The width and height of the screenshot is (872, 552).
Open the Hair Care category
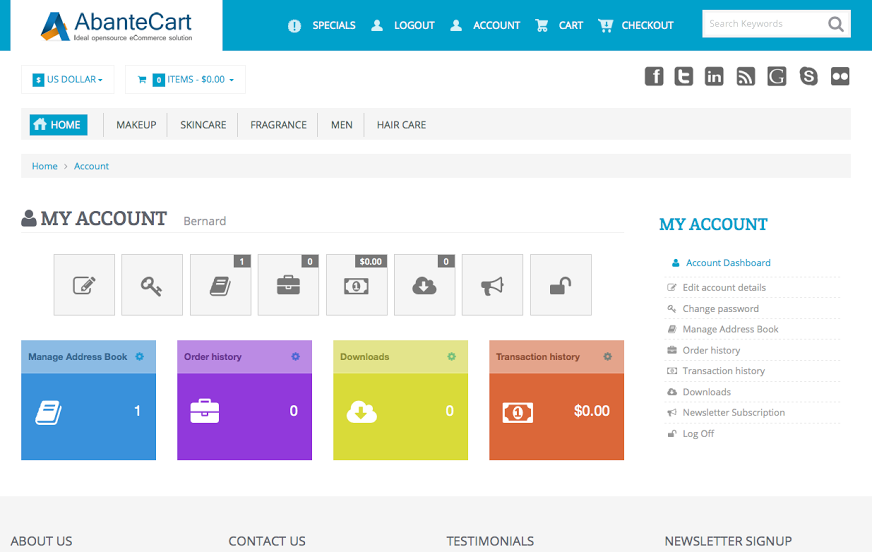pos(402,125)
